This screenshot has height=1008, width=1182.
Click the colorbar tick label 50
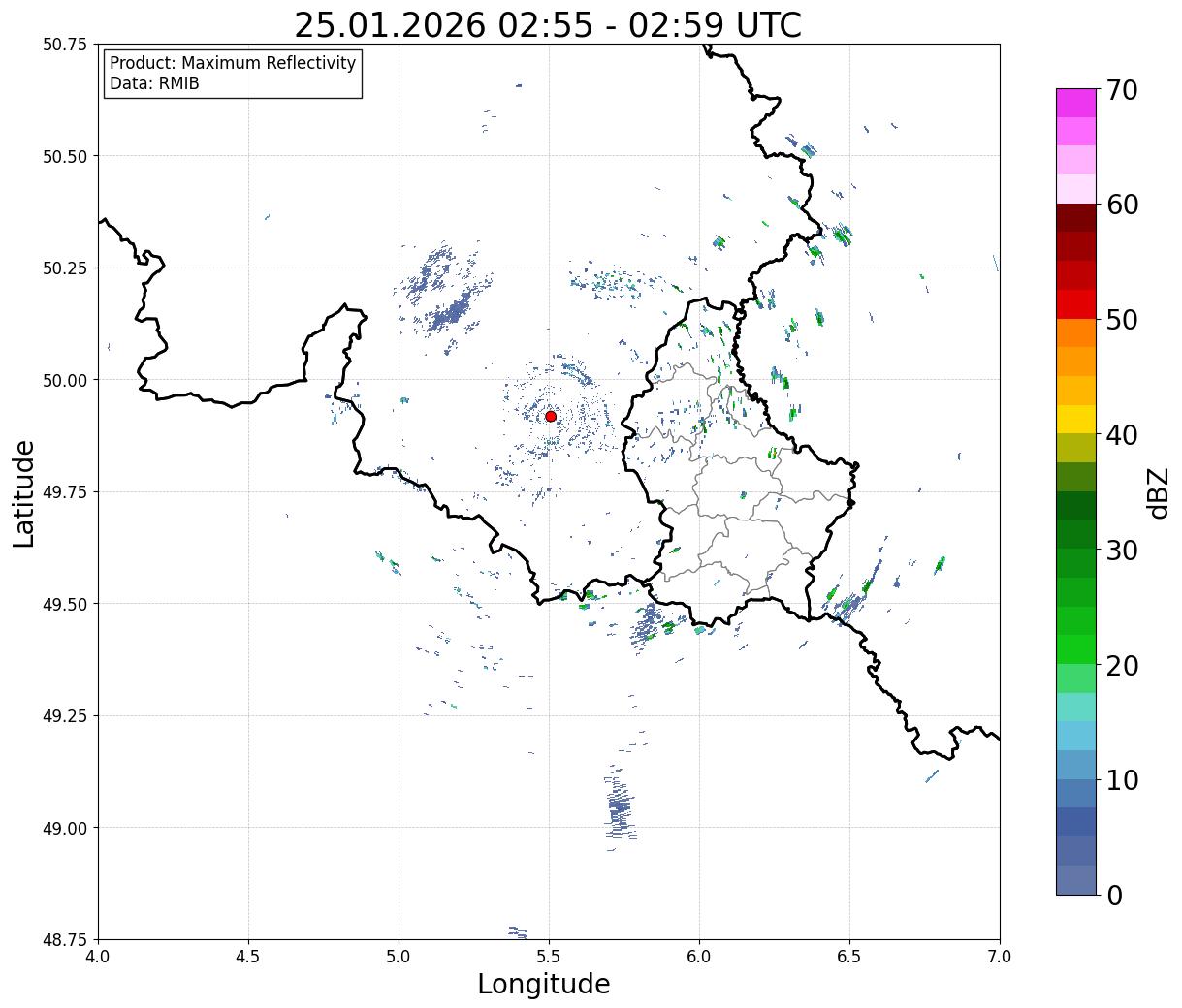click(1122, 320)
